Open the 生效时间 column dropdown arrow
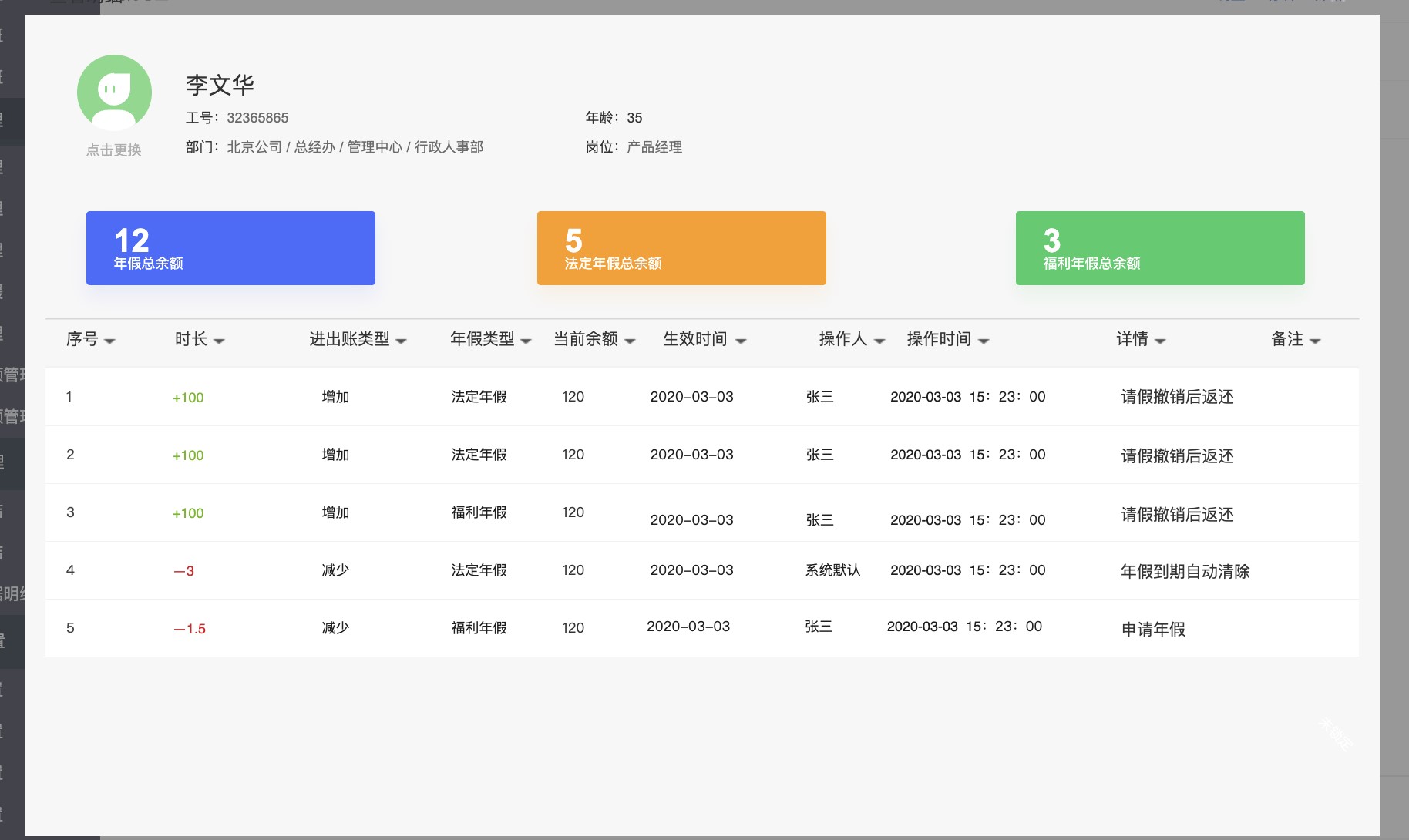This screenshot has width=1409, height=840. pos(741,341)
